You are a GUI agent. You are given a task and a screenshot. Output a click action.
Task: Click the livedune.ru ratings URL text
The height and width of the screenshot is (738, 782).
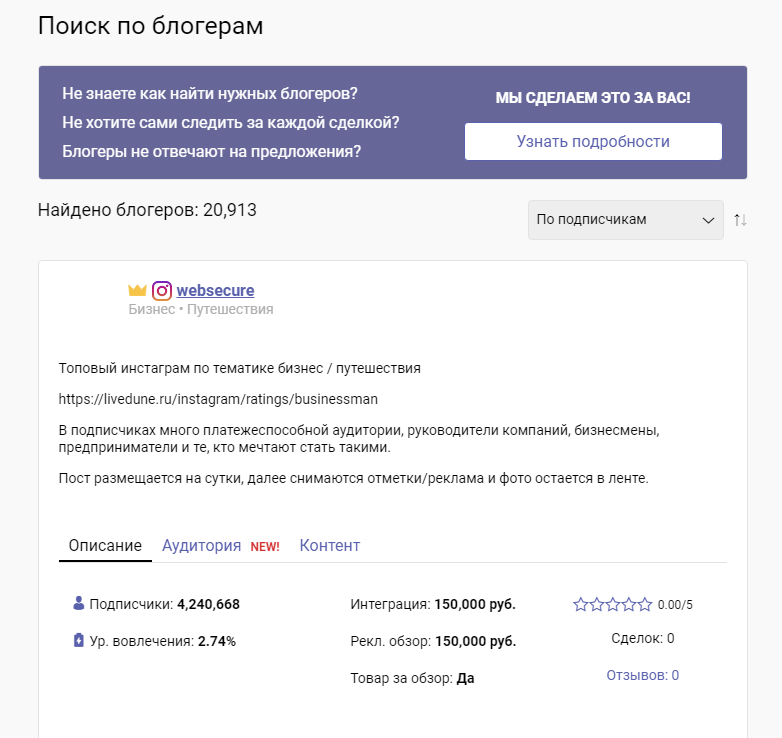tap(218, 399)
